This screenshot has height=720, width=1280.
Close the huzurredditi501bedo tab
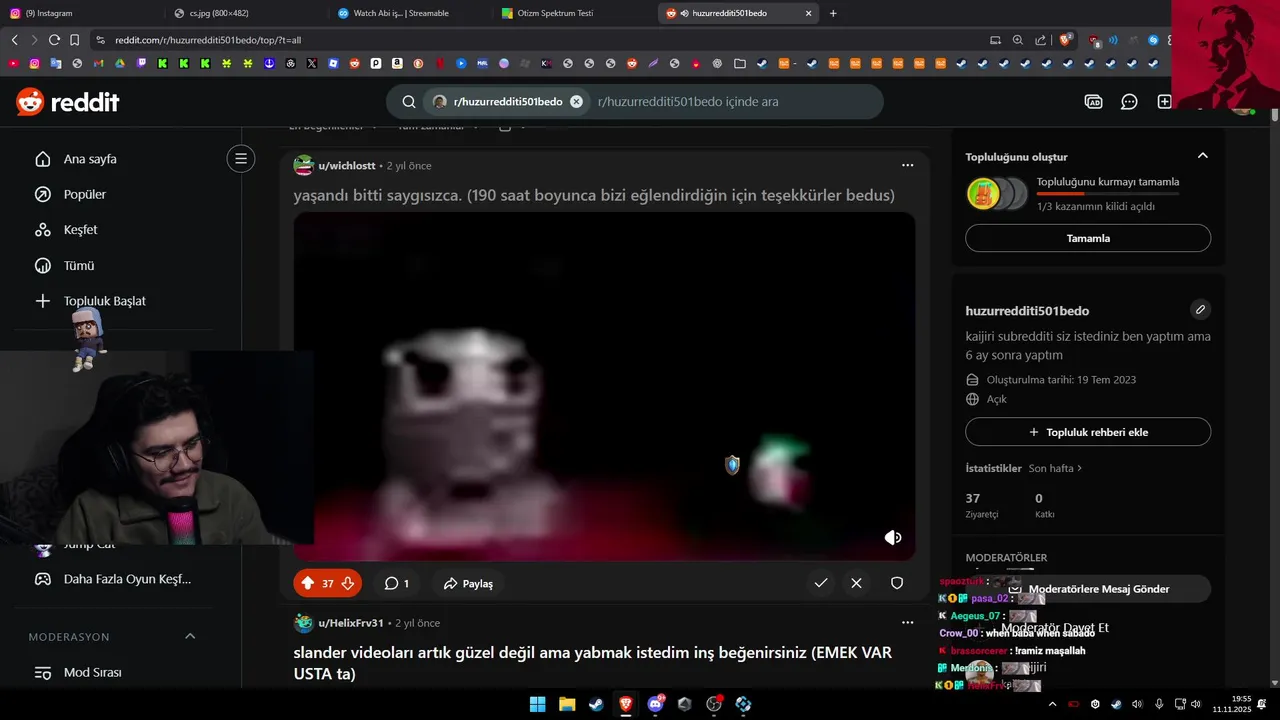coord(808,13)
